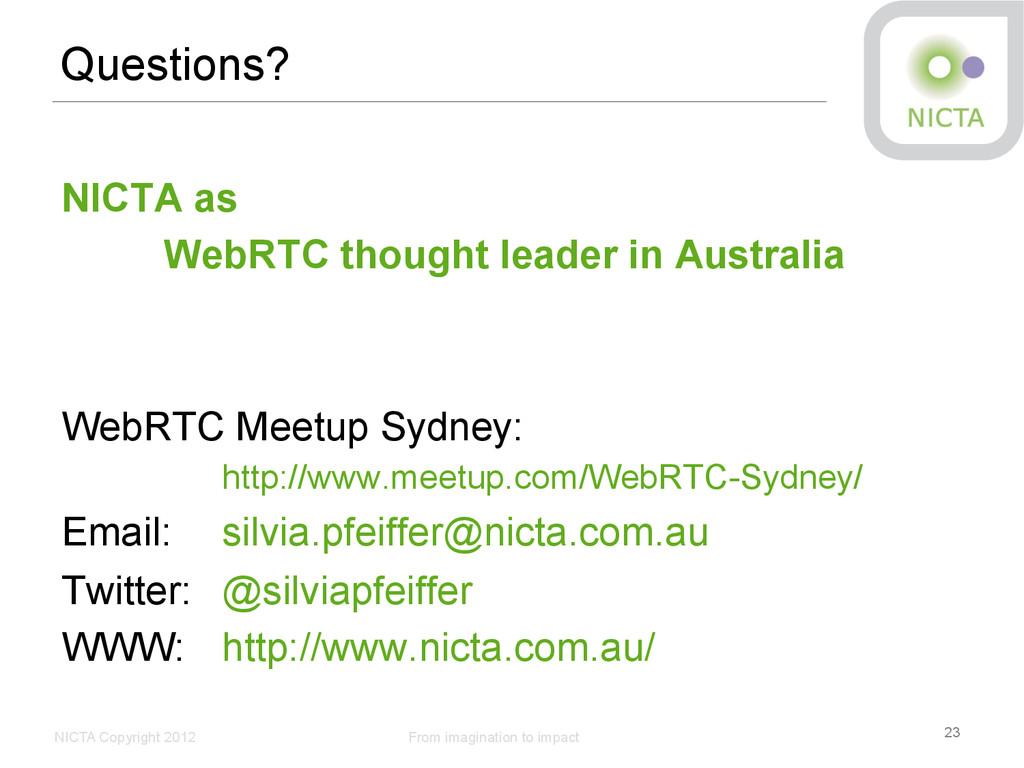Click the slide number 23
Image resolution: width=1024 pixels, height=768 pixels.
click(x=952, y=732)
